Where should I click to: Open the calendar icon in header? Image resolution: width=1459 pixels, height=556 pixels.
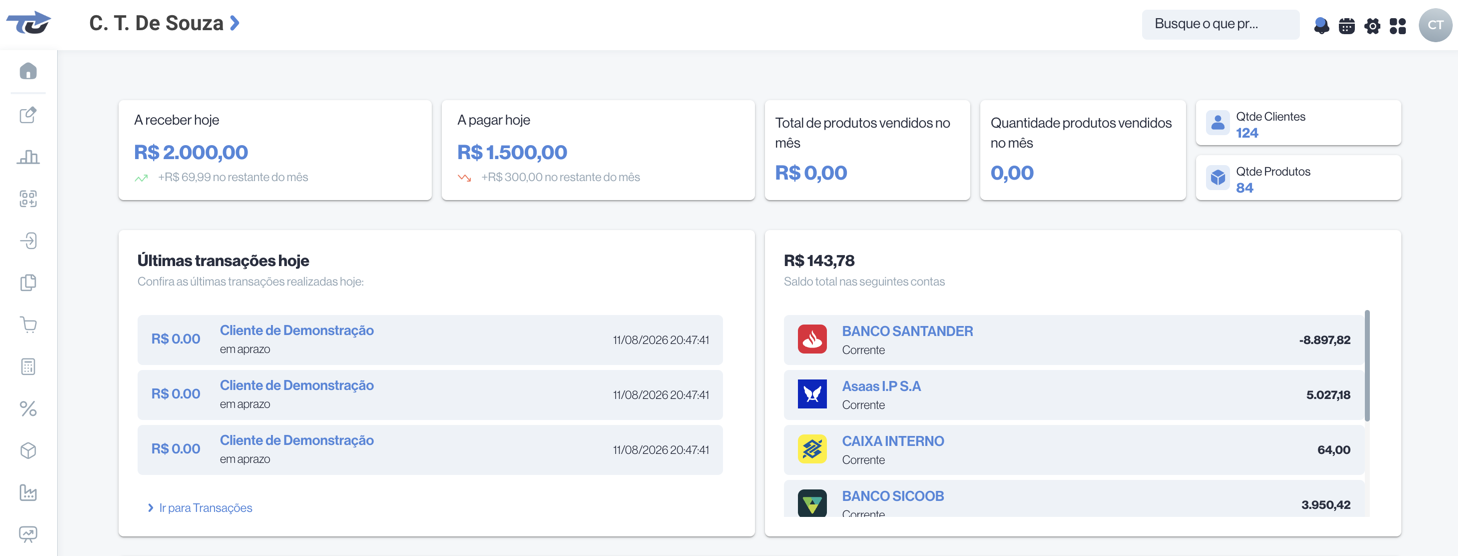pyautogui.click(x=1347, y=26)
